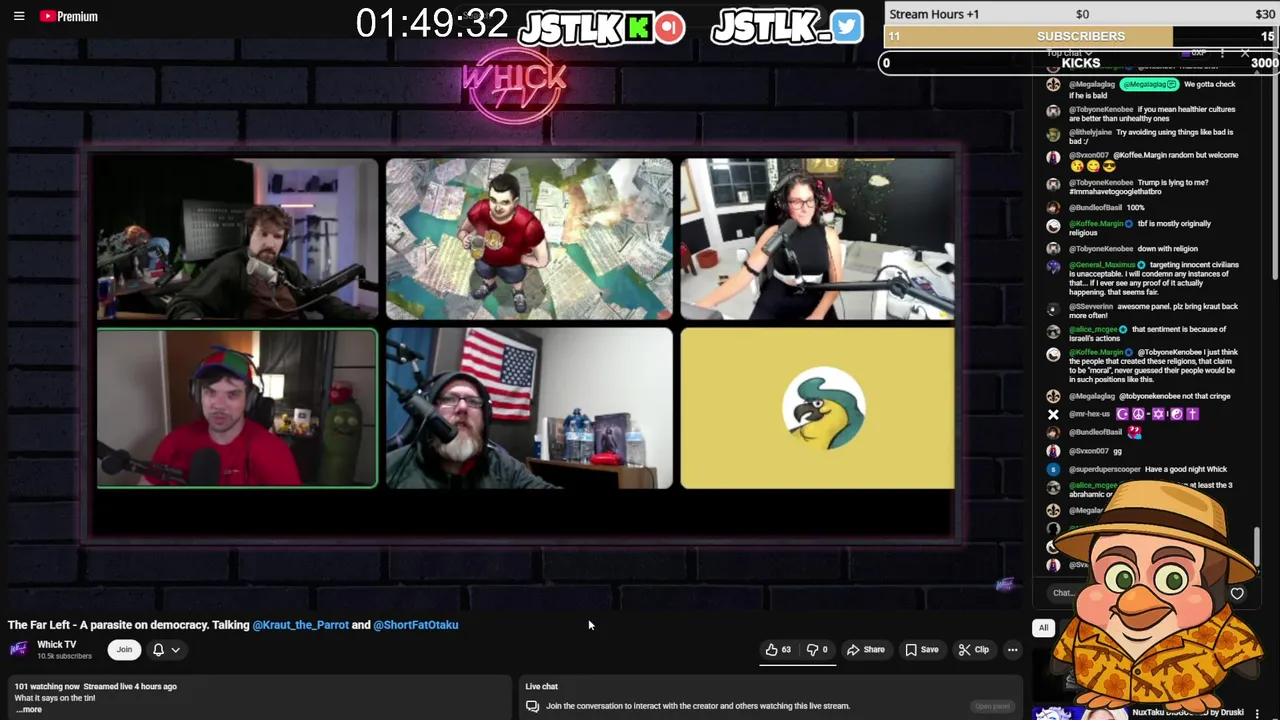
Task: Click the JSTLK Kick K icon
Action: (x=637, y=27)
